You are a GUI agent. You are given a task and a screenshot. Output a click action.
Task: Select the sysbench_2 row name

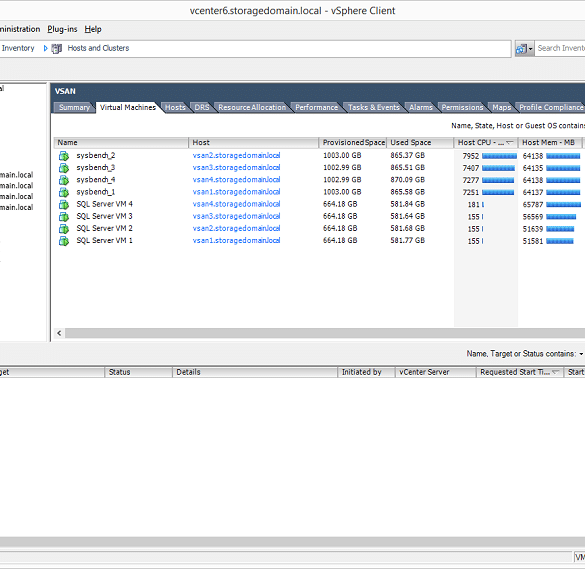[x=96, y=156]
